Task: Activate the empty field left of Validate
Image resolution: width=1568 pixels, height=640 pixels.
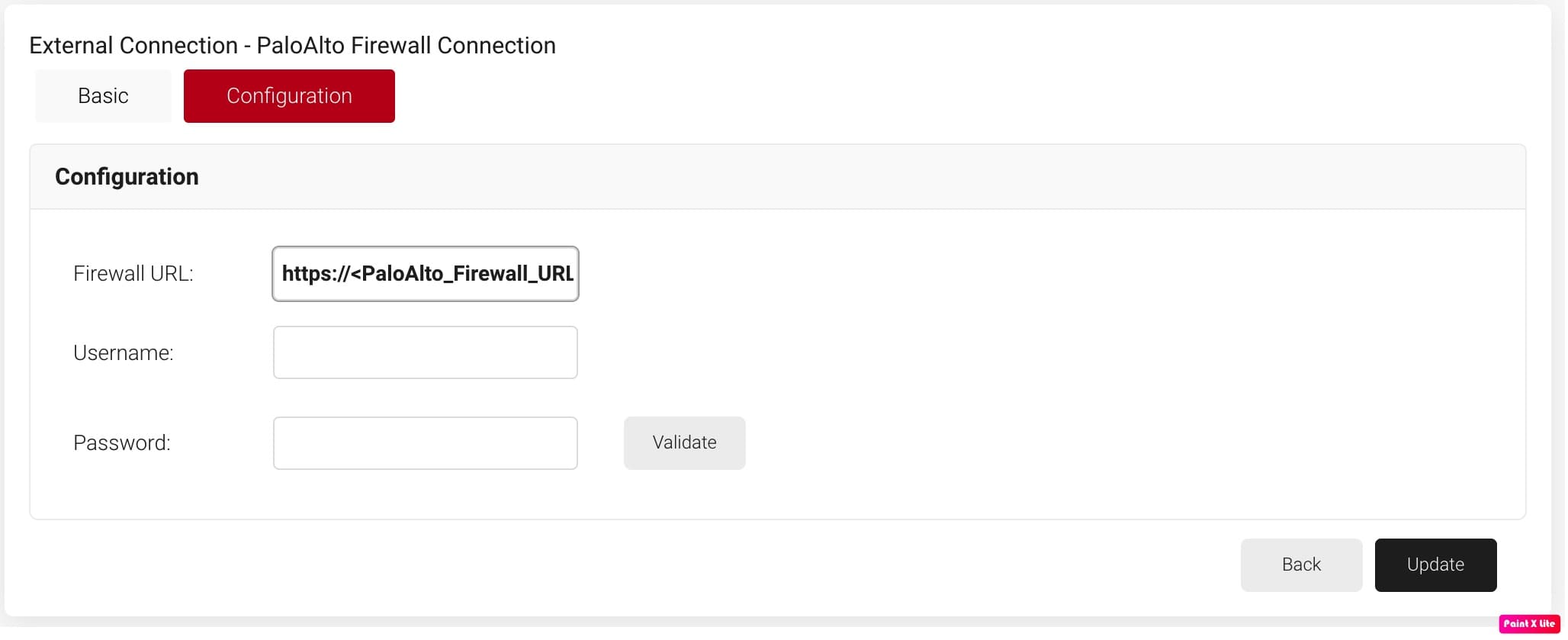Action: pos(426,443)
